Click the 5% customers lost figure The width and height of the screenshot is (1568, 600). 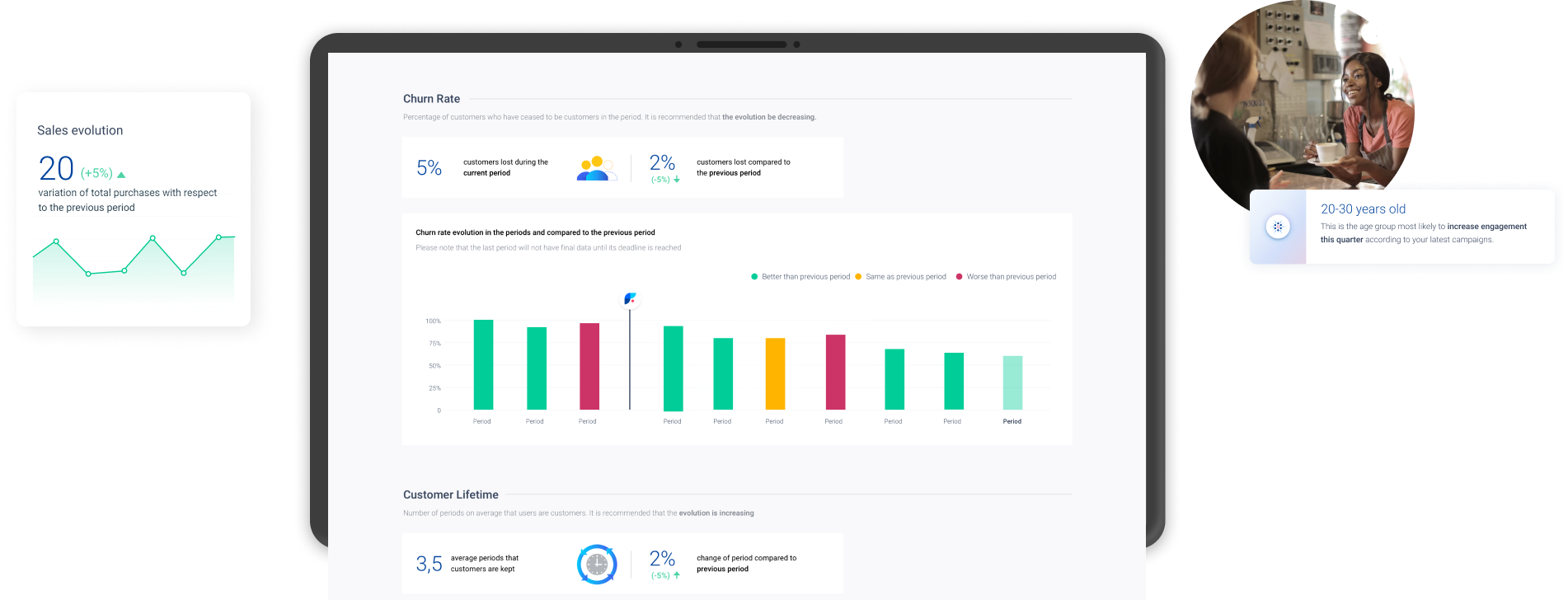click(x=429, y=168)
